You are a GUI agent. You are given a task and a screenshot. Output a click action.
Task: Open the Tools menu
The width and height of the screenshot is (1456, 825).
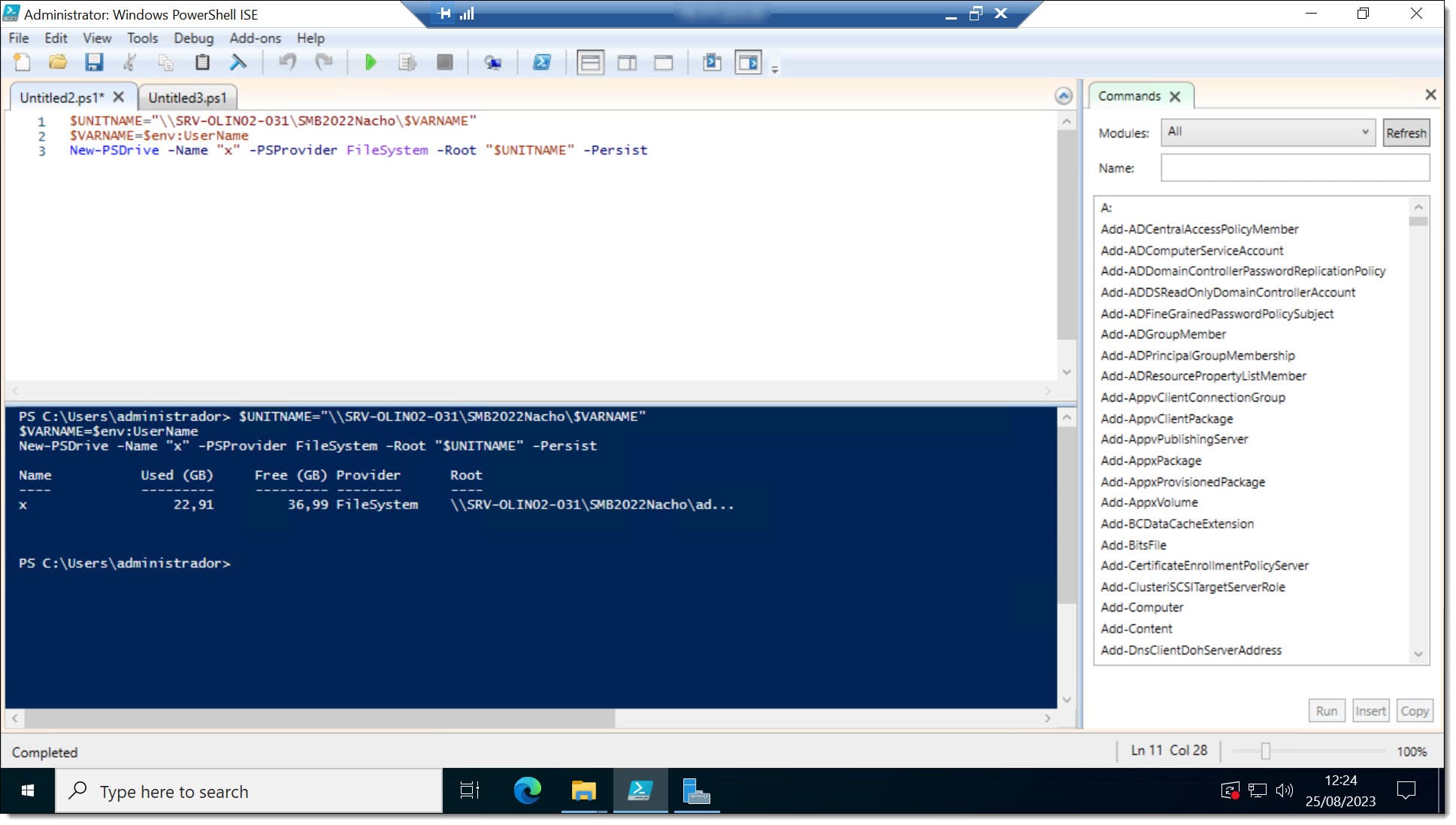142,38
